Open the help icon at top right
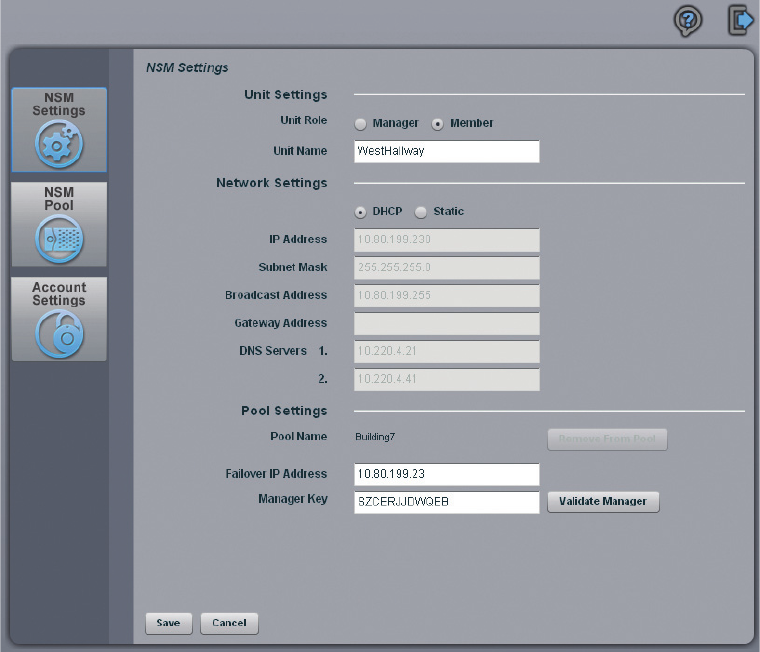 click(x=688, y=21)
